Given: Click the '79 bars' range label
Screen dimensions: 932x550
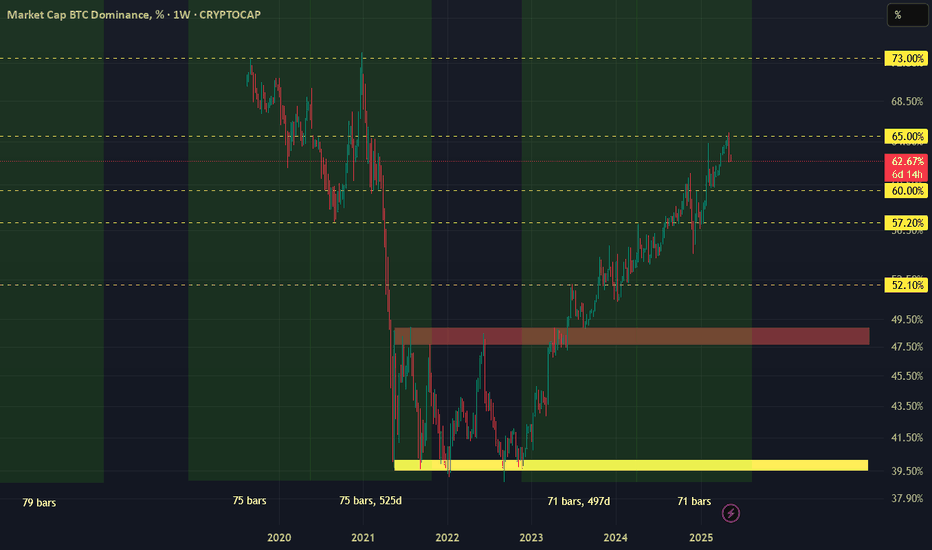Looking at the screenshot, I should point(39,503).
